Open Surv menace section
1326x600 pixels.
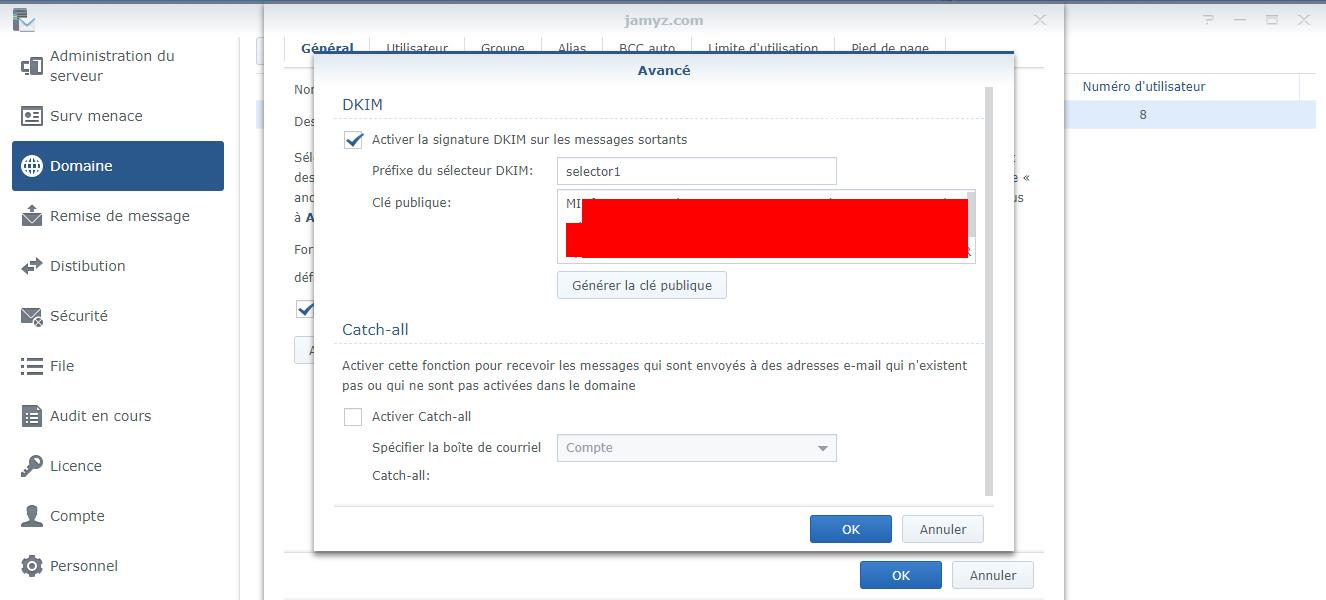[118, 116]
